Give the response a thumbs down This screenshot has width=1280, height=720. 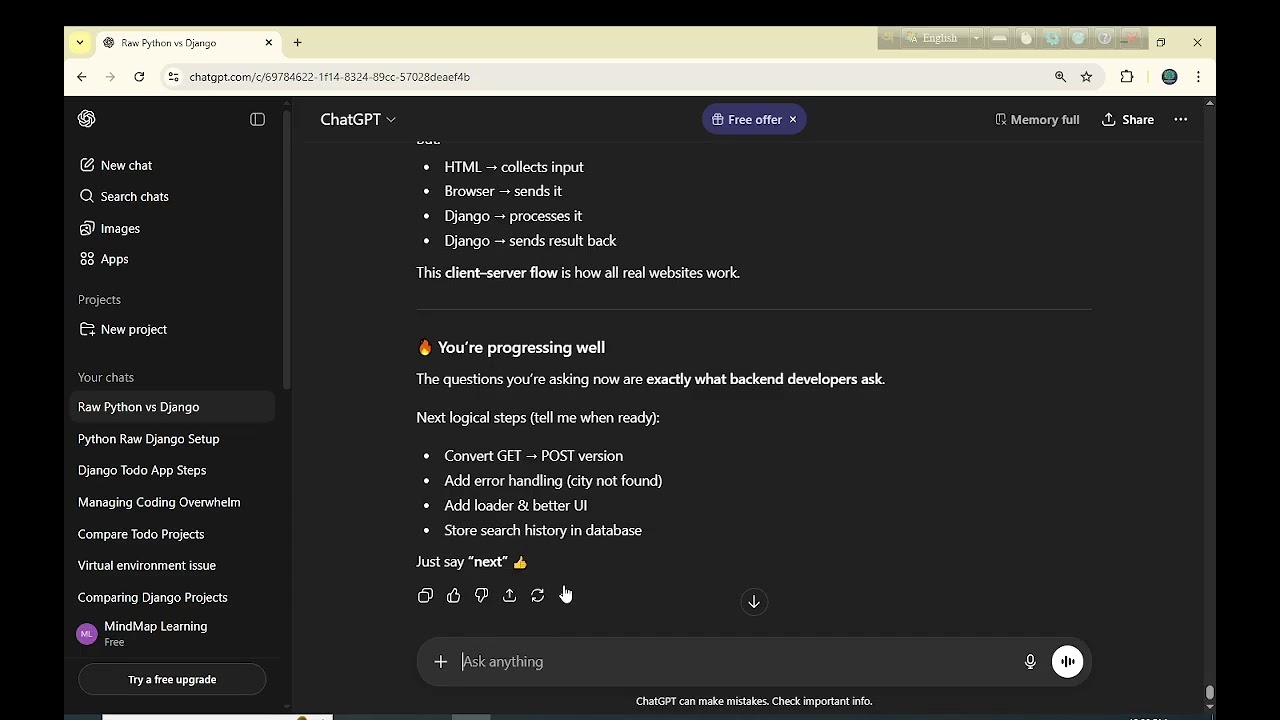481,595
